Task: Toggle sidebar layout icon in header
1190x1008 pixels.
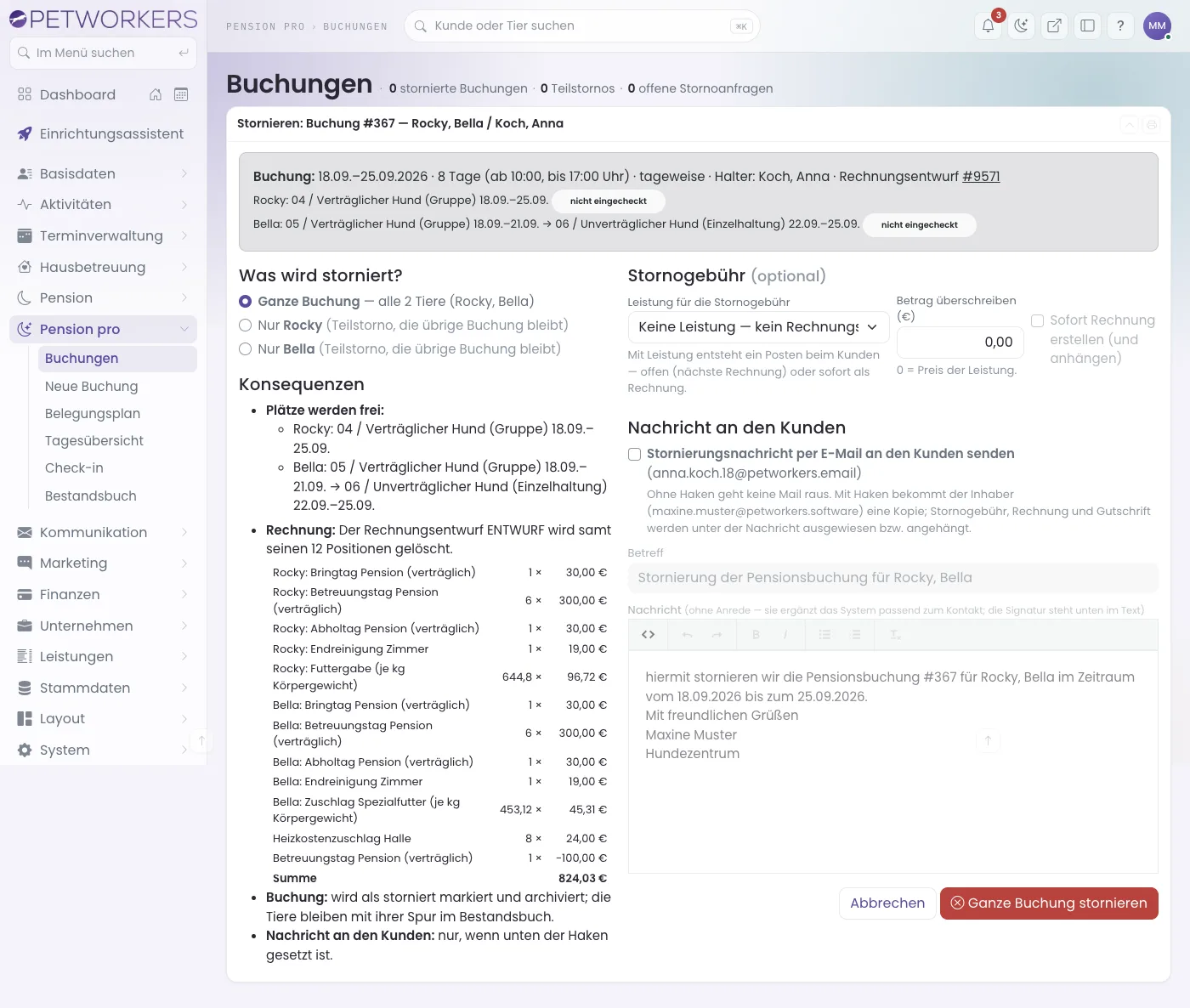Action: coord(1088,25)
